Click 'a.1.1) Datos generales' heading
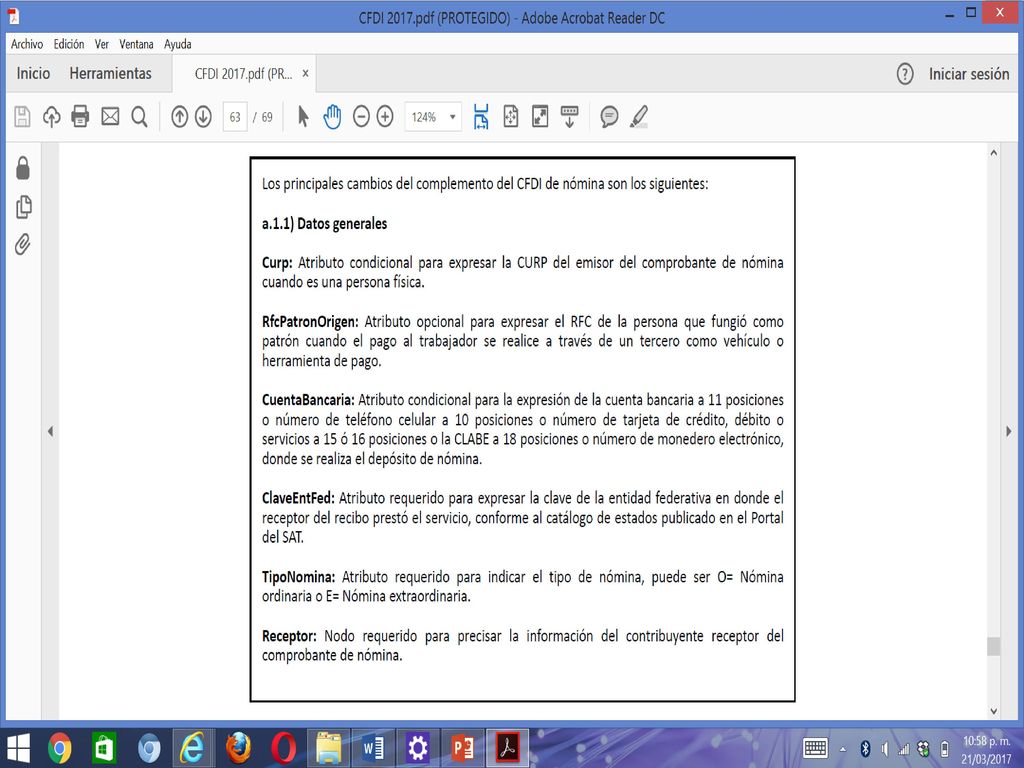 click(325, 223)
